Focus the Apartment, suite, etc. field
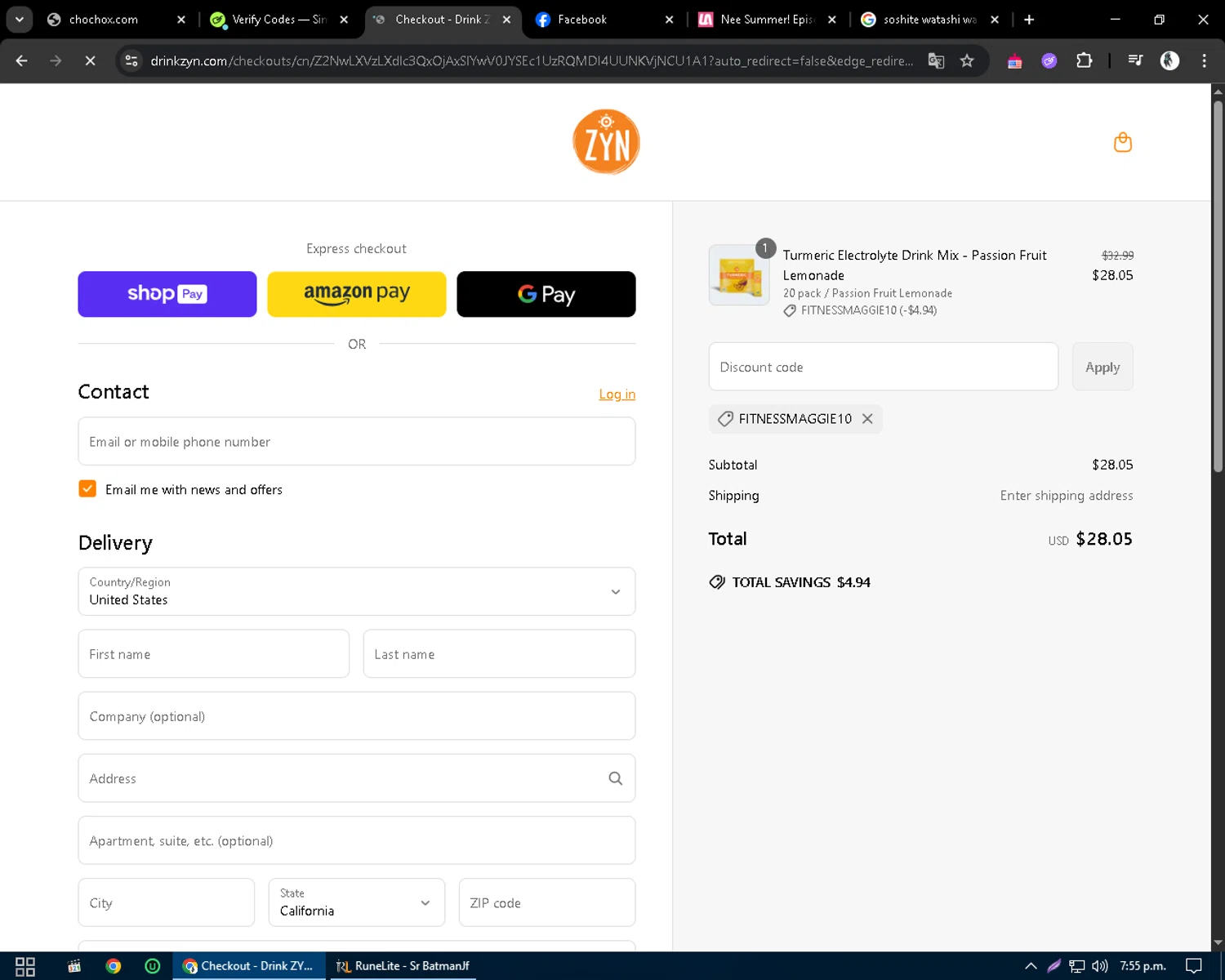Viewport: 1225px width, 980px height. click(357, 840)
